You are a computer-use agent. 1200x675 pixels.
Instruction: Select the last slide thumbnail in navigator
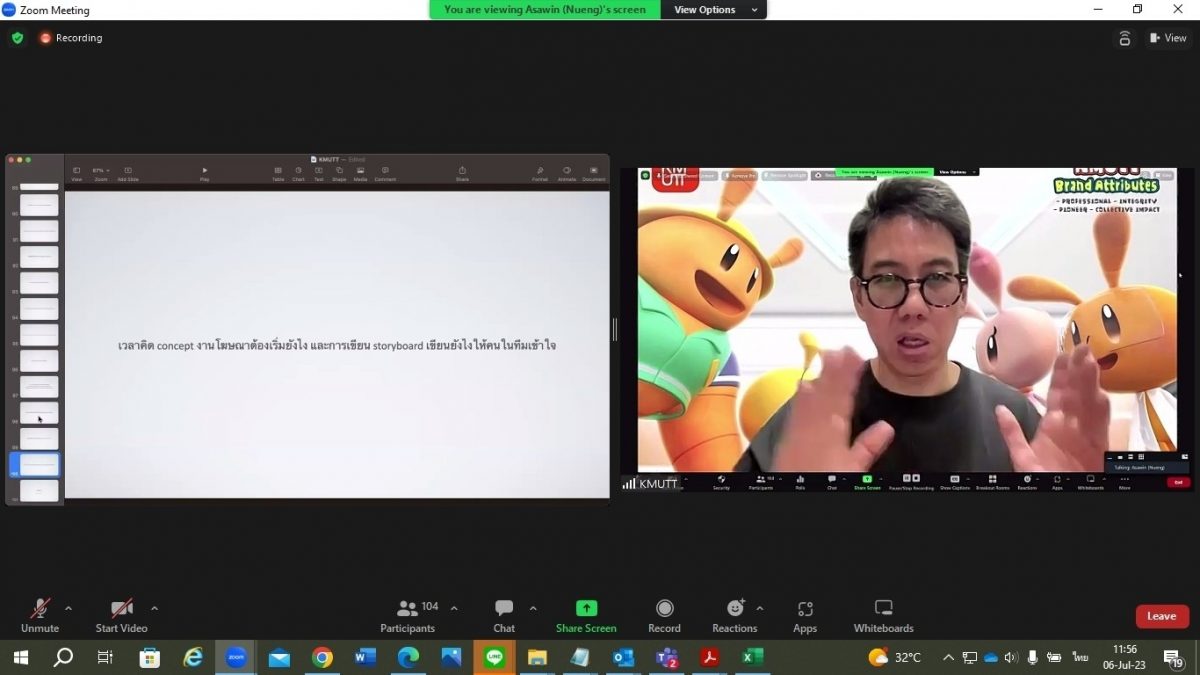(x=39, y=491)
